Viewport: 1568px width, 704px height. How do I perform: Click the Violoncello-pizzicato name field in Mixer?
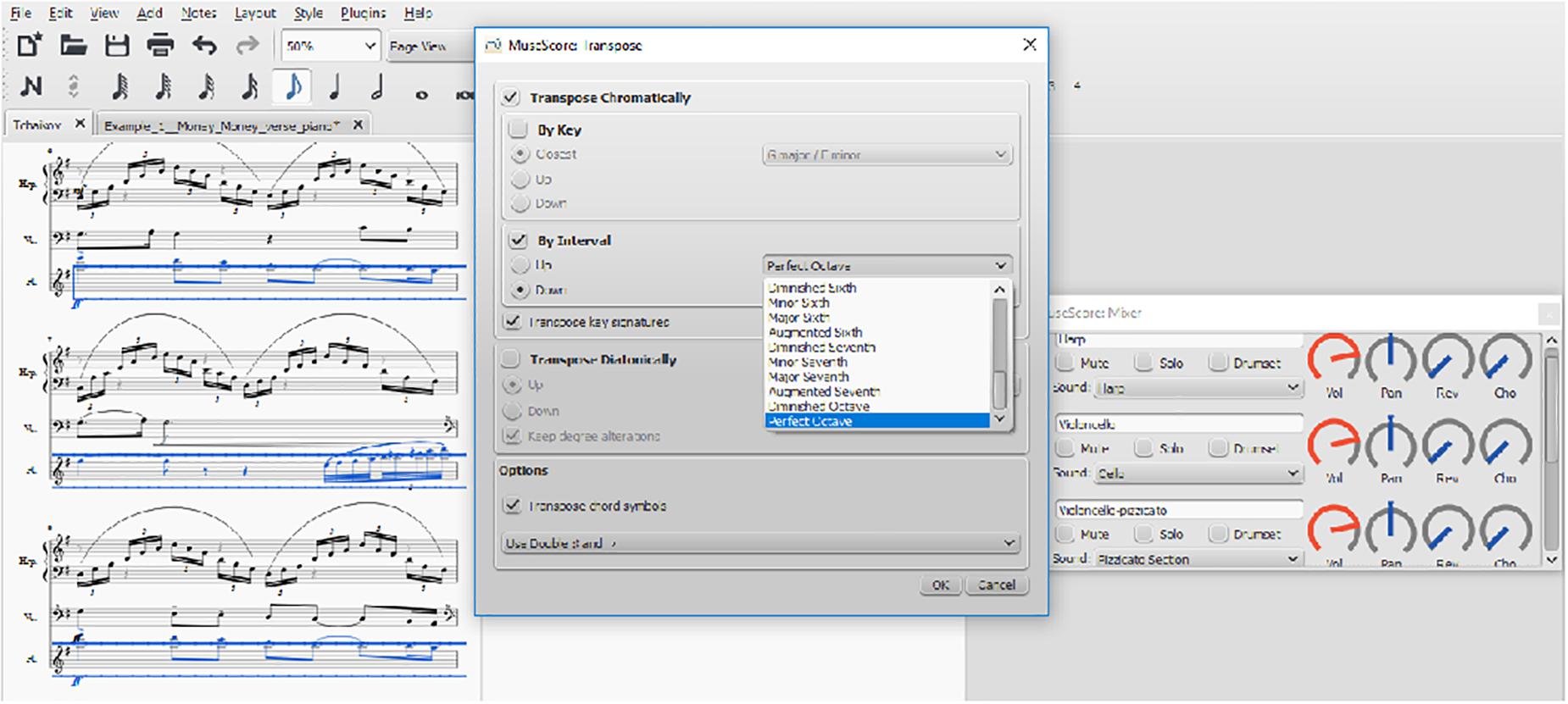(x=1178, y=510)
